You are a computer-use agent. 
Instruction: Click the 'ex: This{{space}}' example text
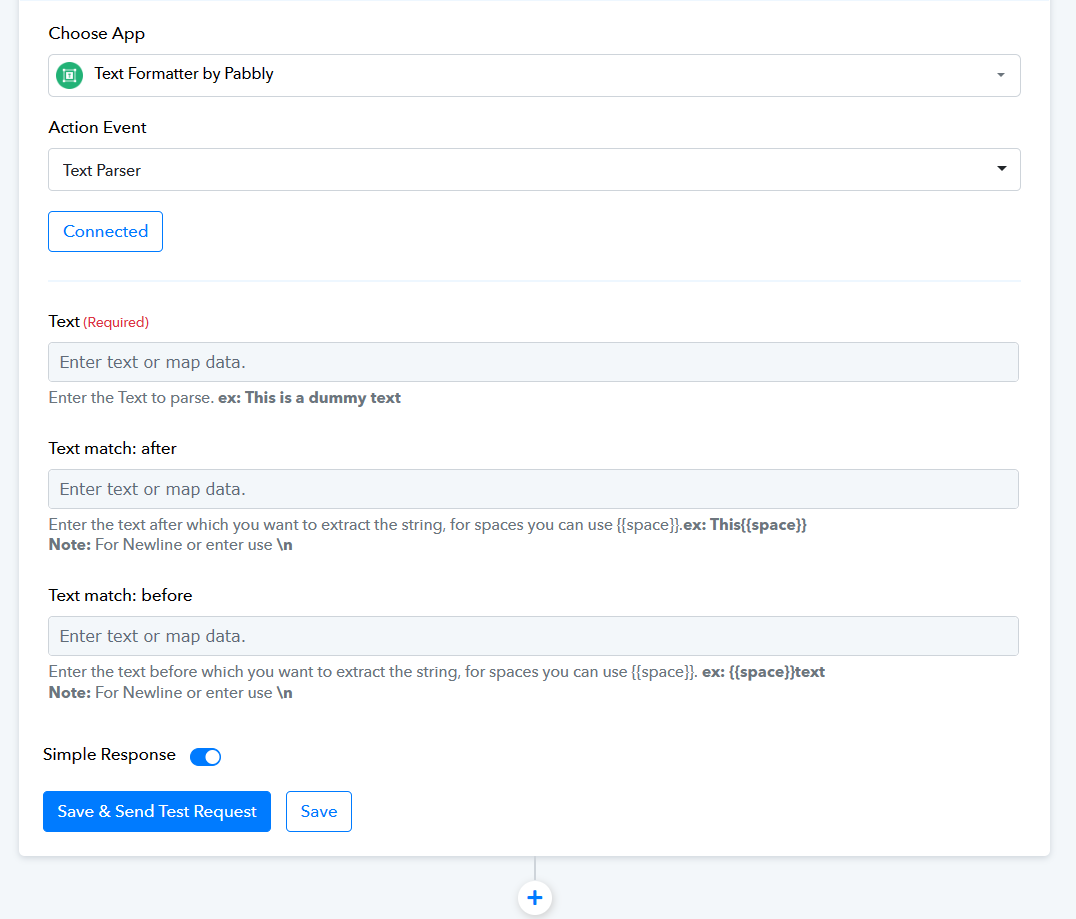(745, 525)
